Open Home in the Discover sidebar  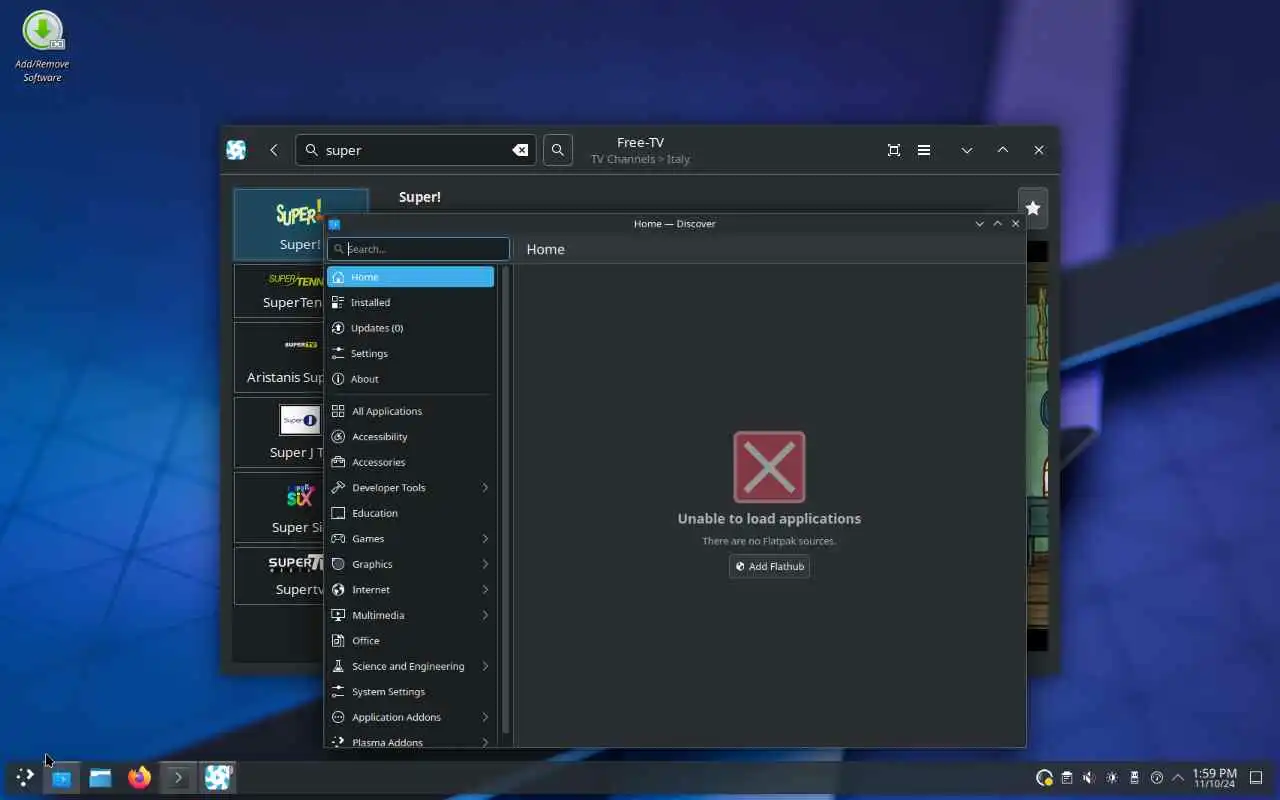pos(410,277)
